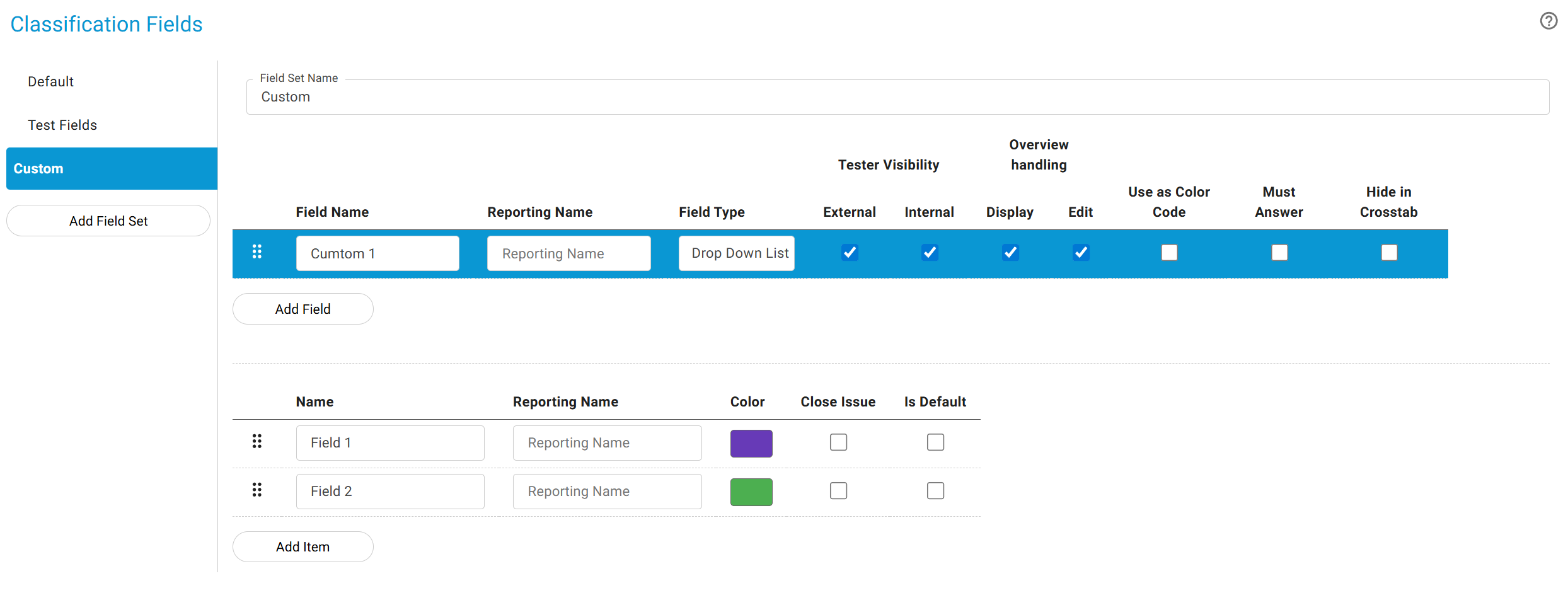Viewport: 1568px width, 605px height.
Task: Open the purple color swatch for Field 1
Action: pyautogui.click(x=751, y=444)
